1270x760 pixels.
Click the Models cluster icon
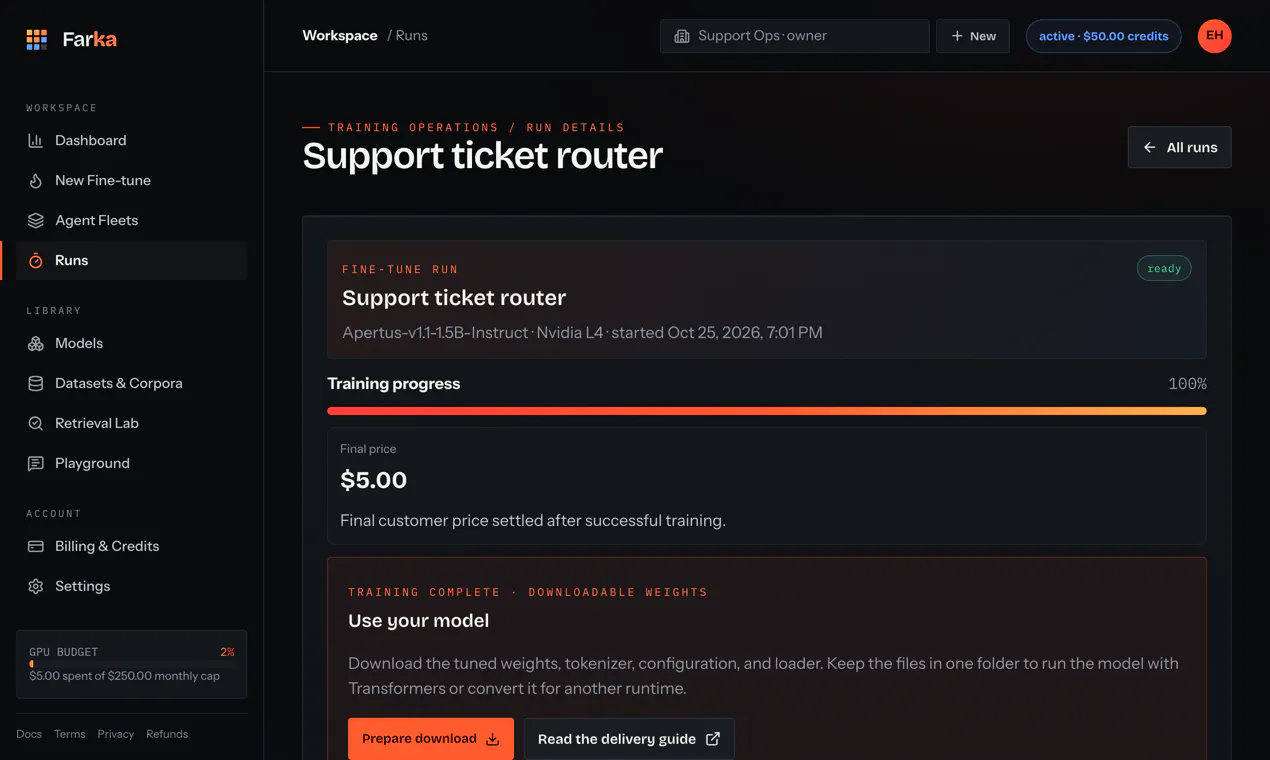point(36,344)
